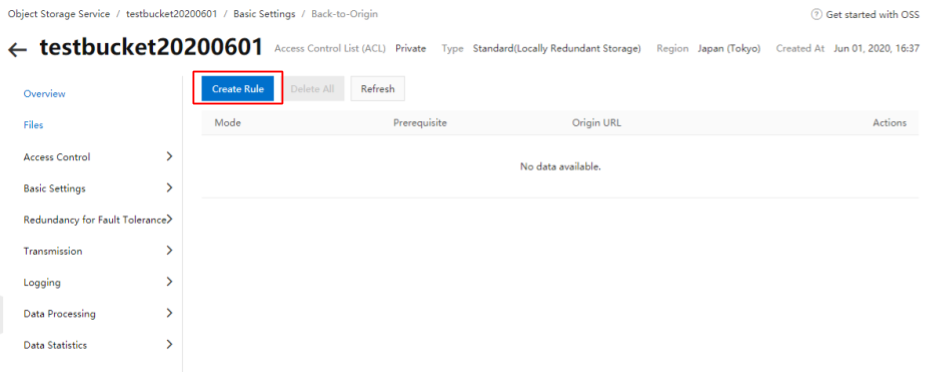Click the help question mark icon
Viewport: 935px width, 381px height.
click(x=816, y=14)
